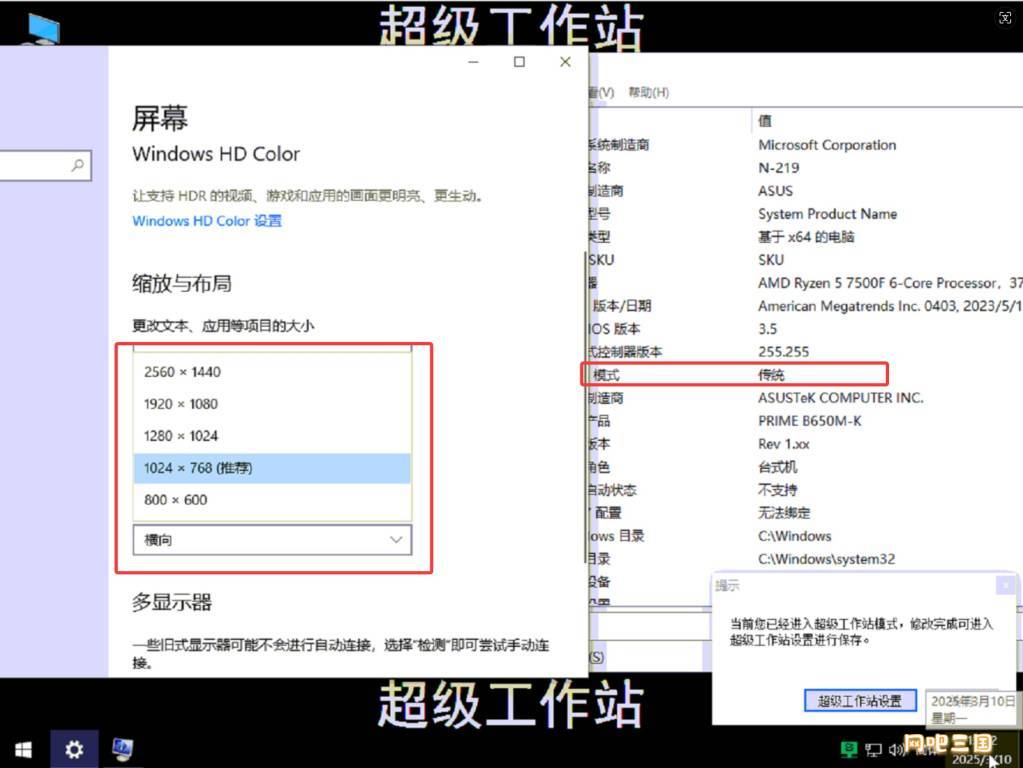Select the 不支持 value
Image resolution: width=1023 pixels, height=768 pixels.
coord(777,489)
